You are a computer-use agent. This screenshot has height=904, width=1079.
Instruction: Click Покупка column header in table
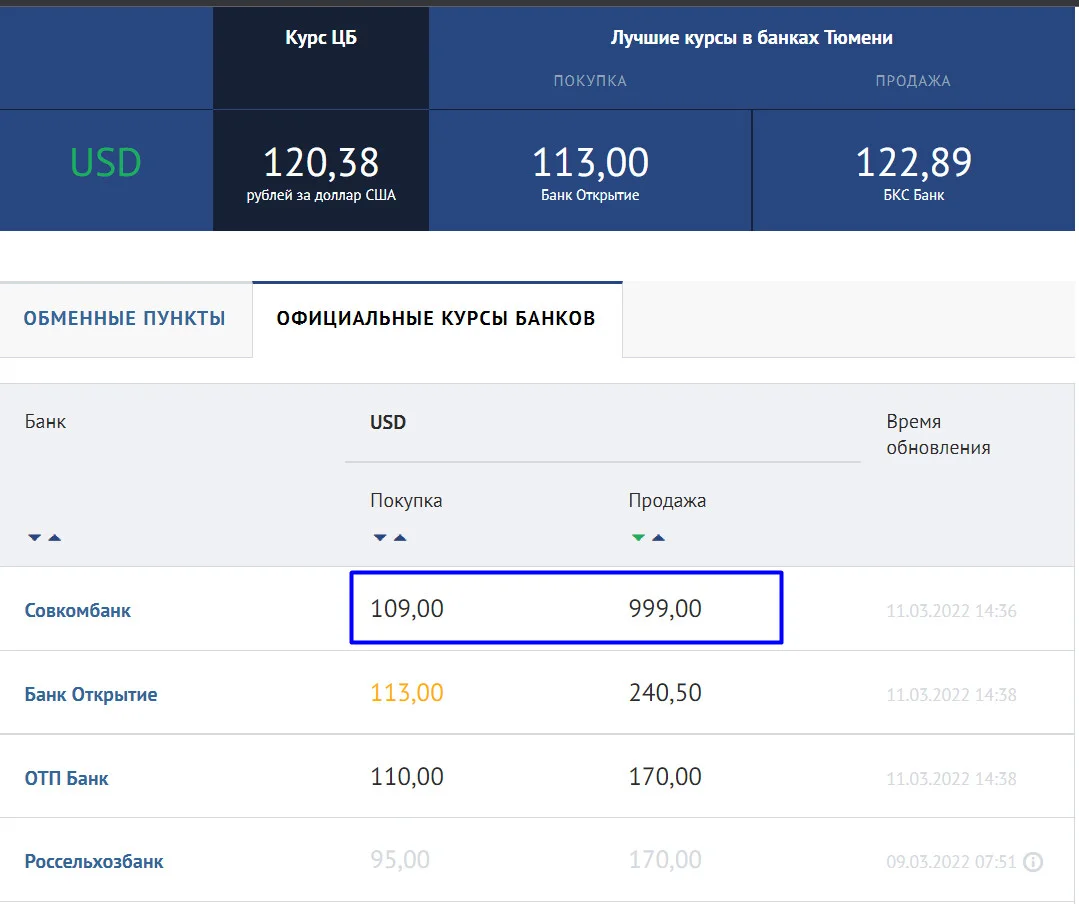(x=406, y=501)
